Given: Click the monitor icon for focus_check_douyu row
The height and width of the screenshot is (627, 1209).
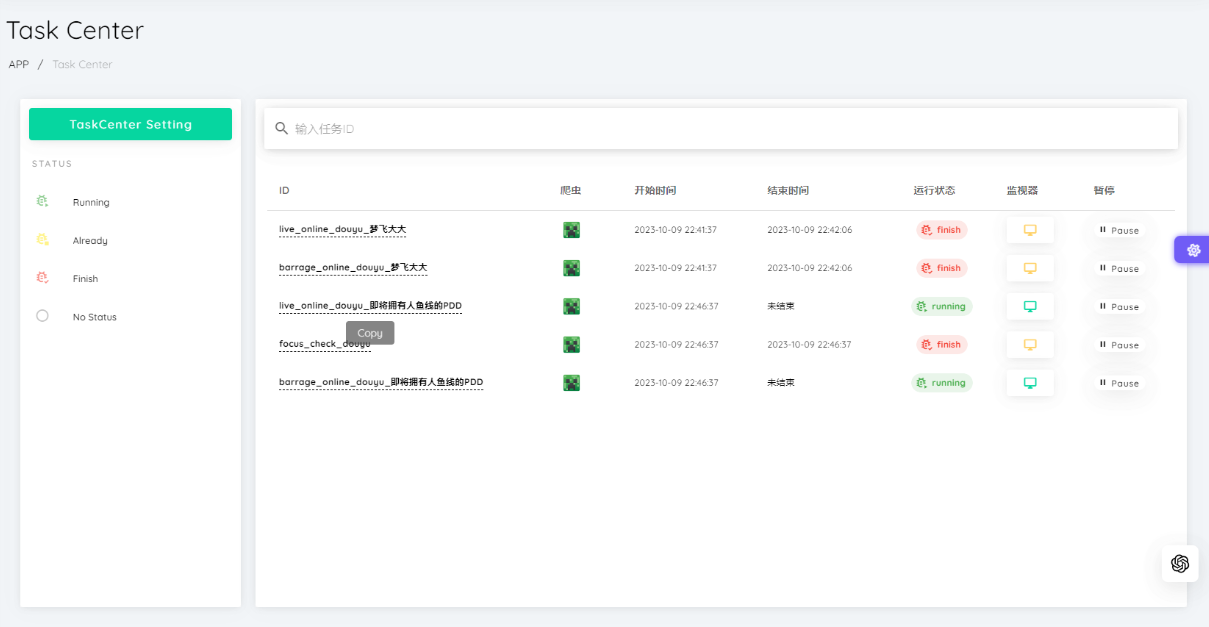Looking at the screenshot, I should point(1030,345).
